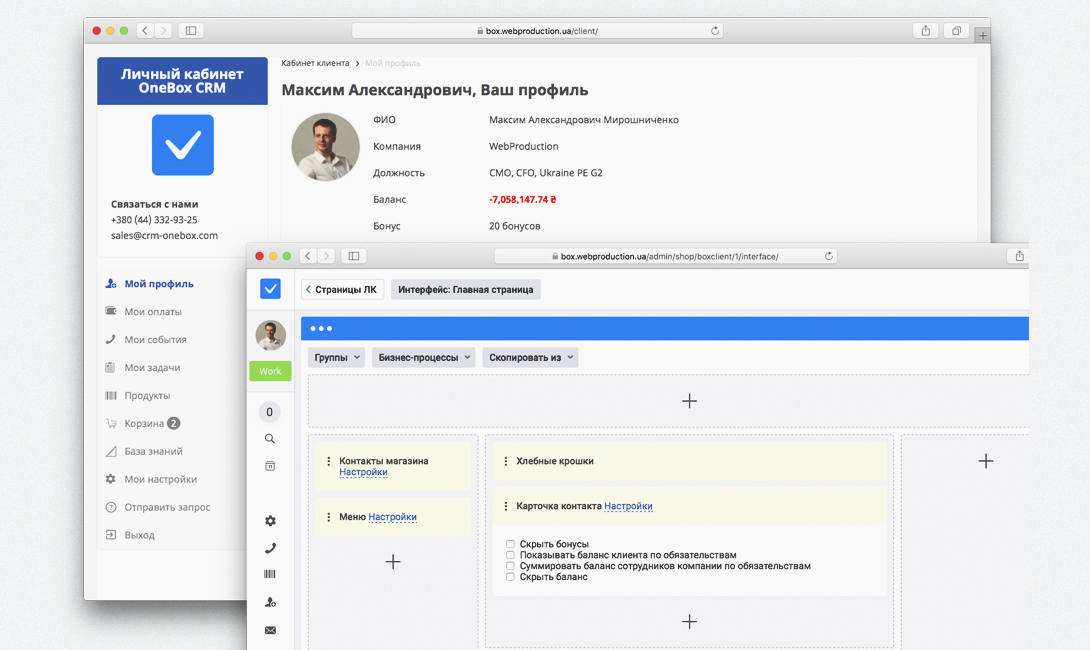Click Выход to log out

coord(139,535)
